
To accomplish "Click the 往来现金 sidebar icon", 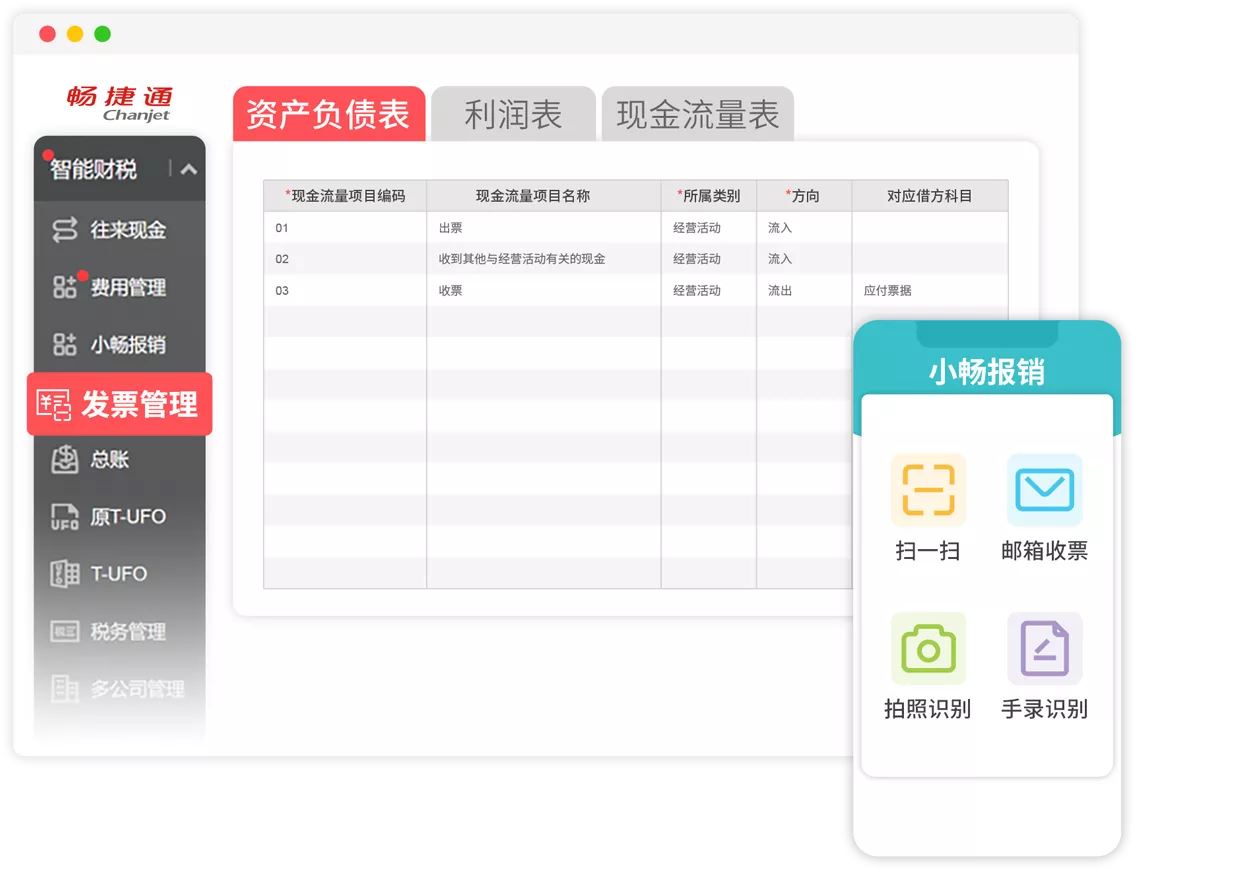I will pyautogui.click(x=64, y=230).
